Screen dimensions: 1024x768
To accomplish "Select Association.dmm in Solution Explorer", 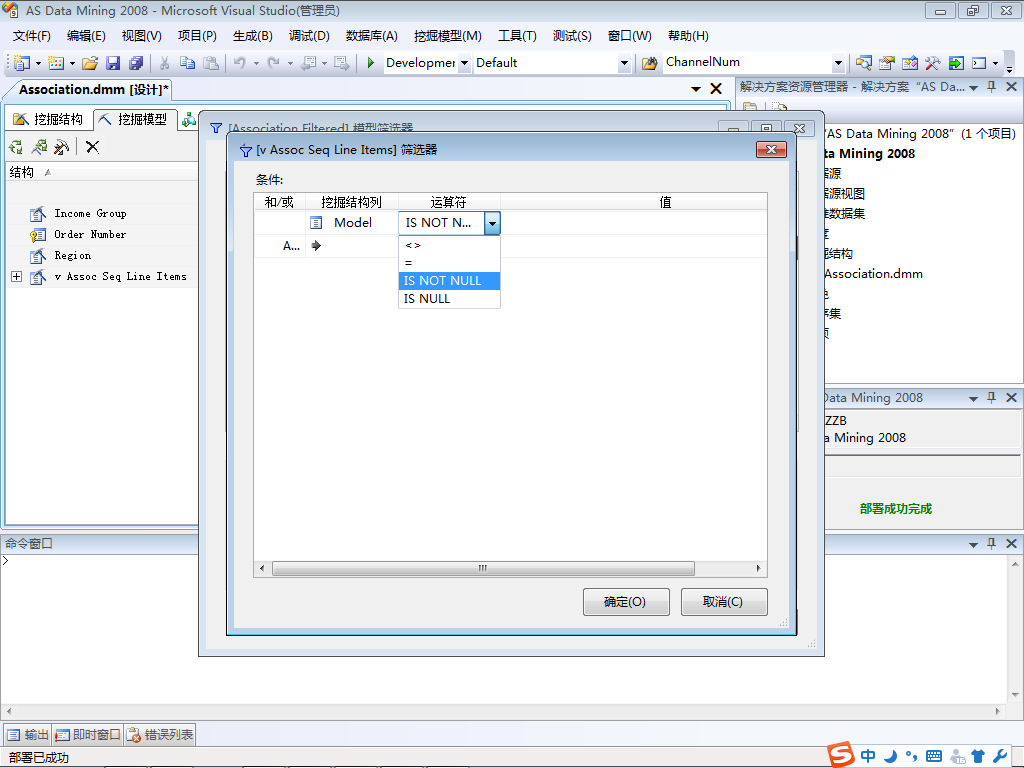I will [873, 274].
